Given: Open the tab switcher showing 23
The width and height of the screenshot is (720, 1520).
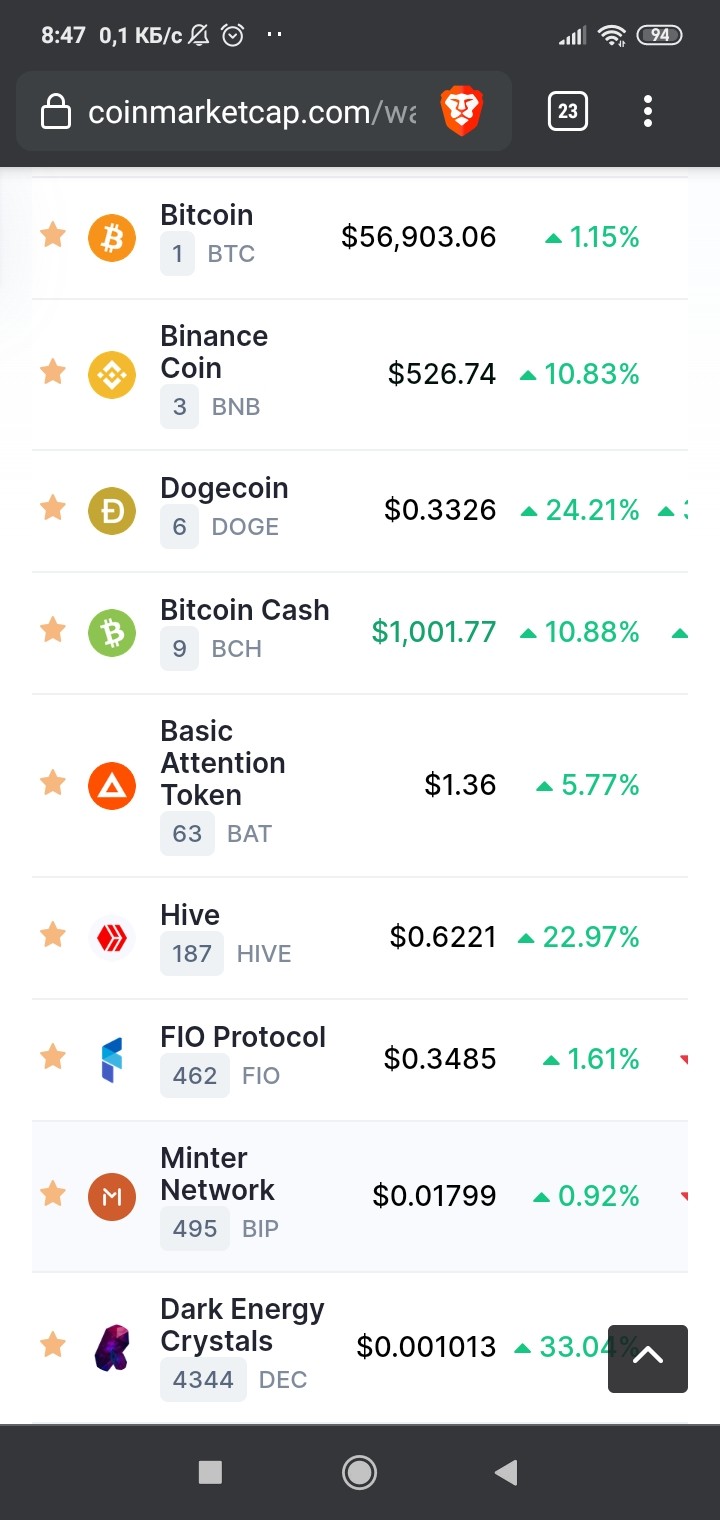Looking at the screenshot, I should pyautogui.click(x=568, y=111).
